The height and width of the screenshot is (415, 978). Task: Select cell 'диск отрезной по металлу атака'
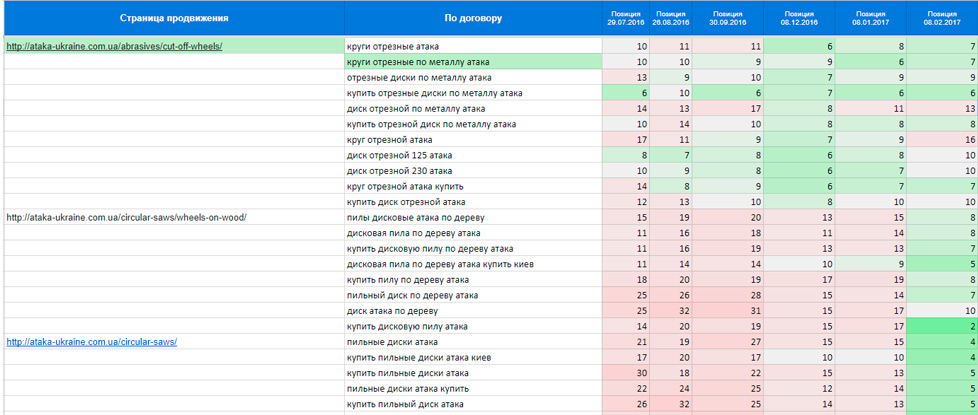[x=473, y=109]
